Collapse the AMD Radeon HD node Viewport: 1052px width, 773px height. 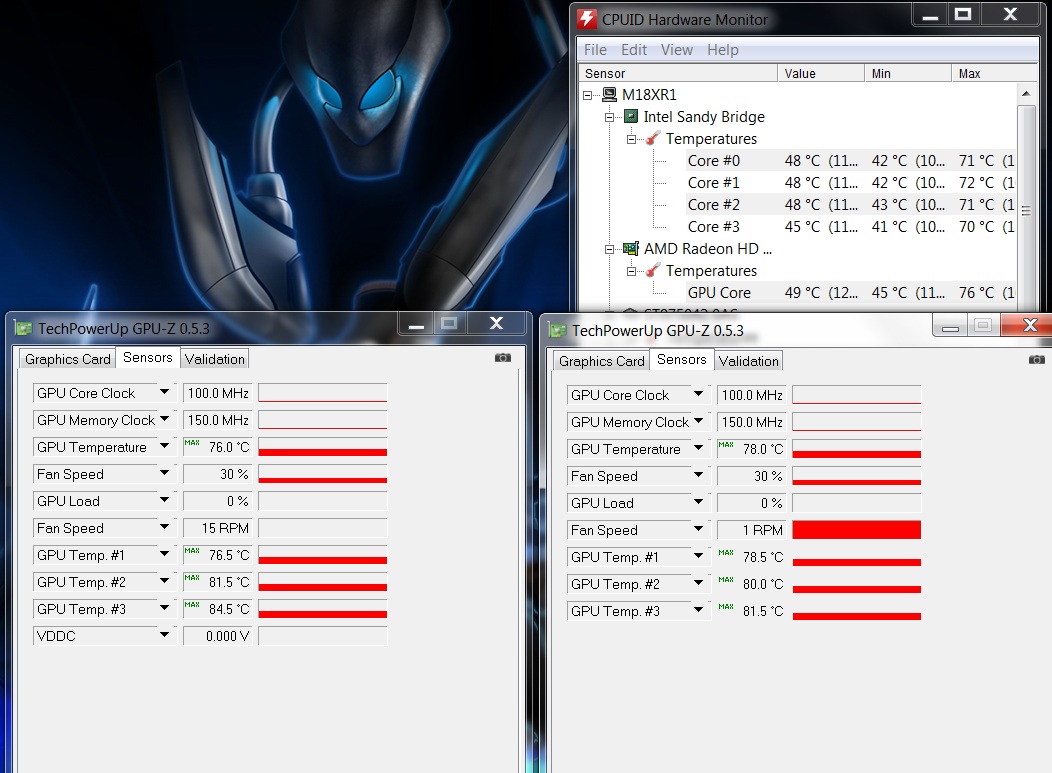pos(609,250)
